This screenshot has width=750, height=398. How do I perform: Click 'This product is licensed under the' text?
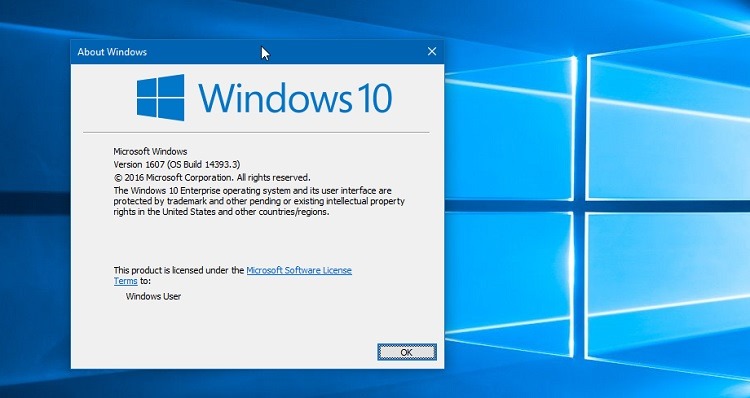(179, 270)
